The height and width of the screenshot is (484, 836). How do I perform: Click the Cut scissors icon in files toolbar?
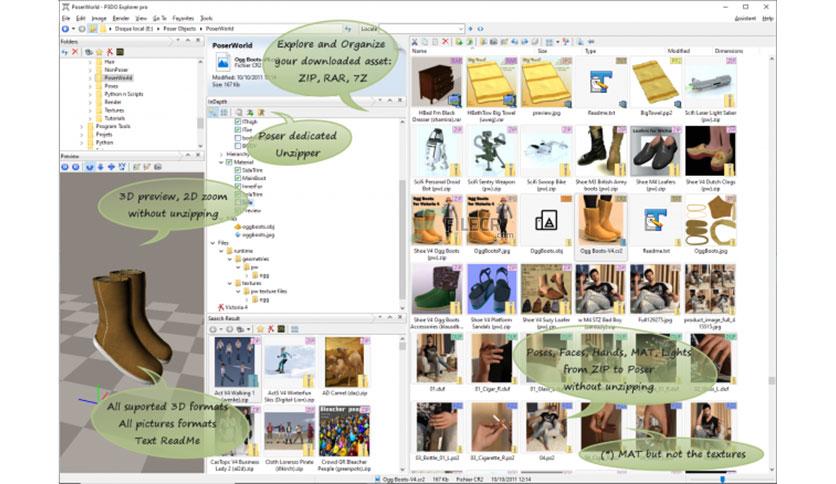(414, 42)
